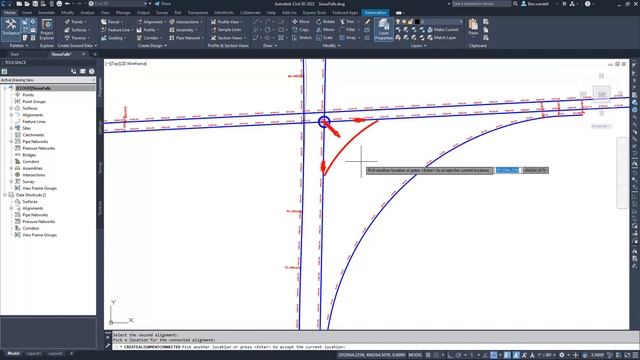Select the Mirror tool in Modify panel

(325, 30)
